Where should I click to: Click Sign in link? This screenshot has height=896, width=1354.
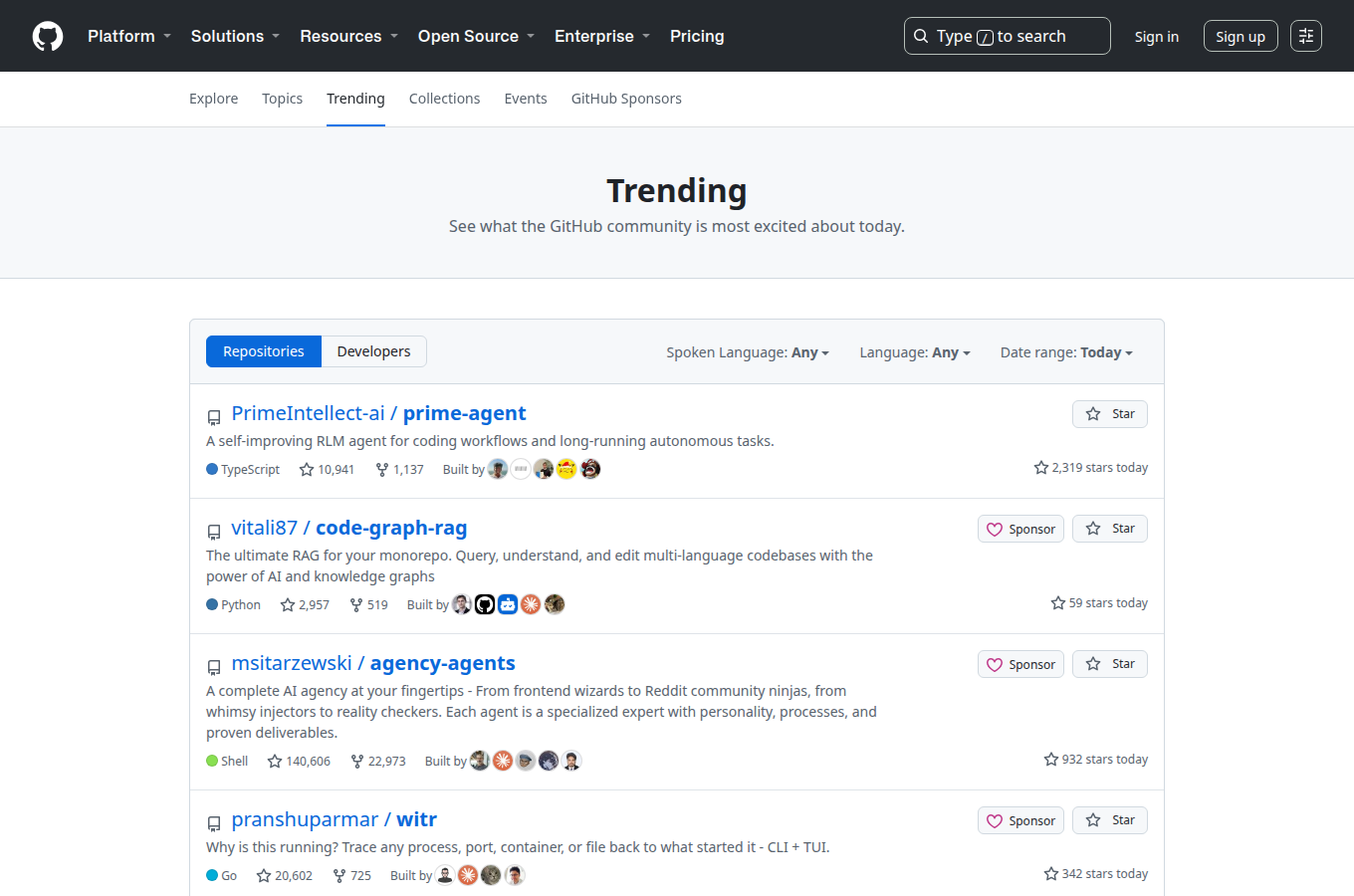pos(1156,37)
